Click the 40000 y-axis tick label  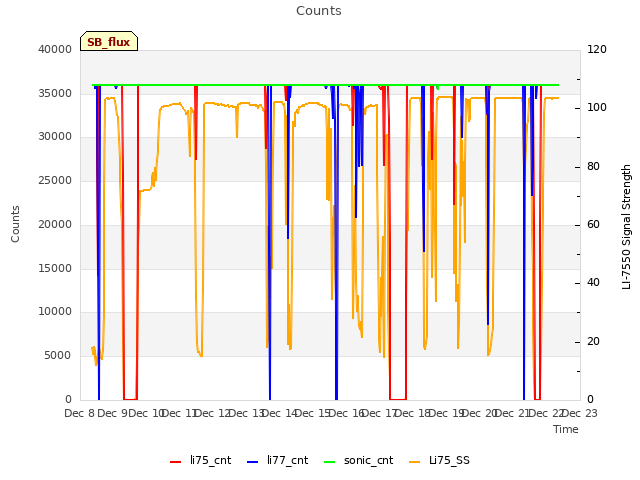(x=55, y=50)
